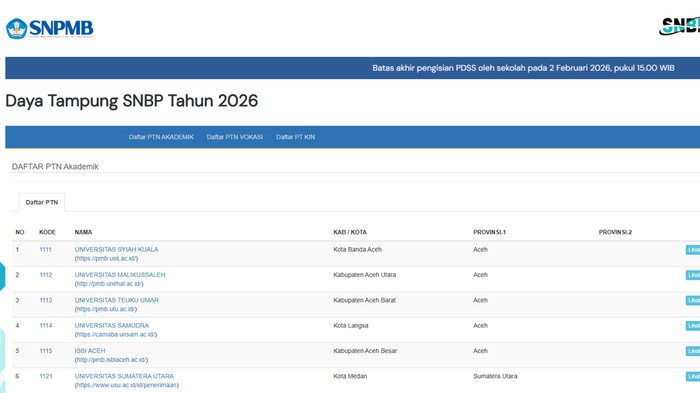Click Kota Banda Aceh cell
Image resolution: width=700 pixels, height=393 pixels.
click(x=358, y=250)
